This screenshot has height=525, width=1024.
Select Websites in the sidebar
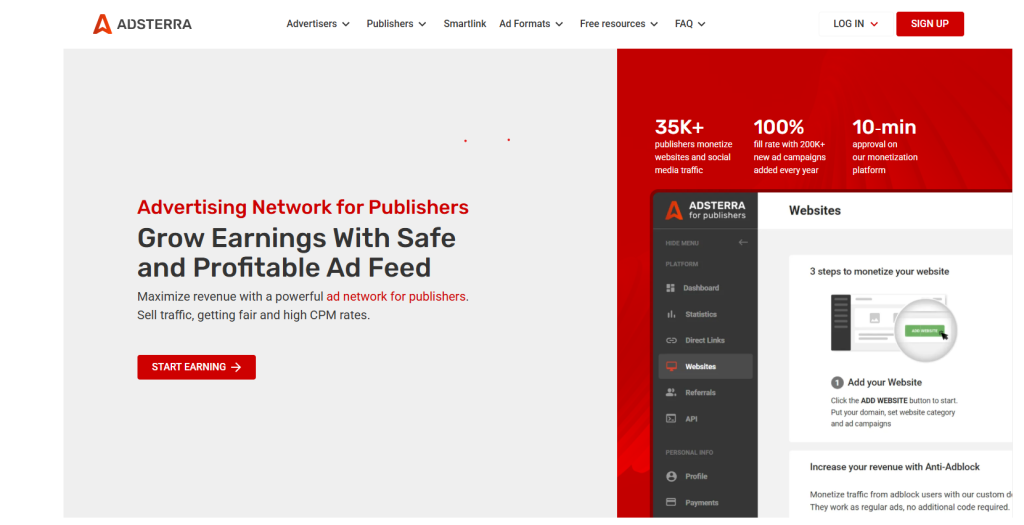pyautogui.click(x=705, y=366)
